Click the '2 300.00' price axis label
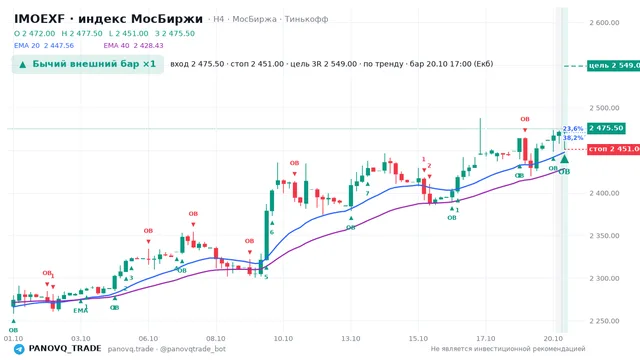The width and height of the screenshot is (640, 360). pyautogui.click(x=604, y=278)
